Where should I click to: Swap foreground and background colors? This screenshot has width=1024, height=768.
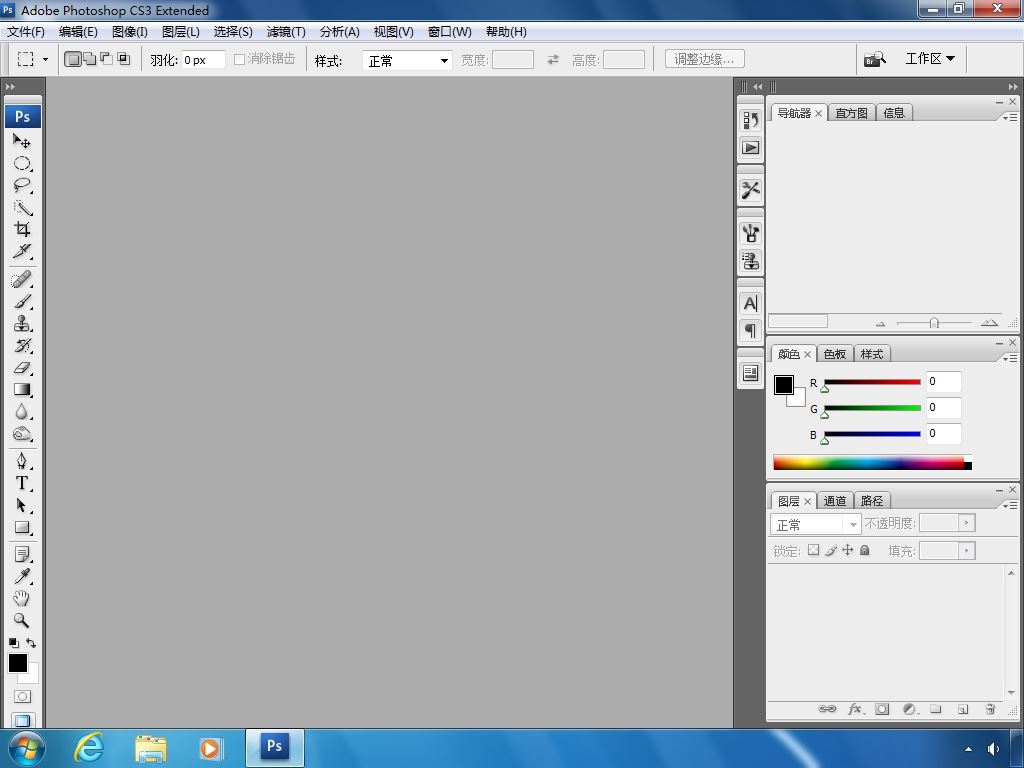pyautogui.click(x=31, y=643)
